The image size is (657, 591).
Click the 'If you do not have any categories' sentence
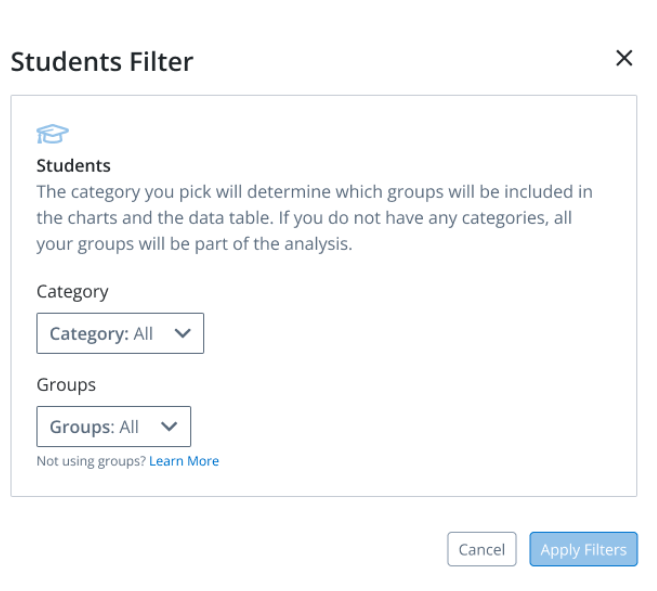(x=420, y=217)
